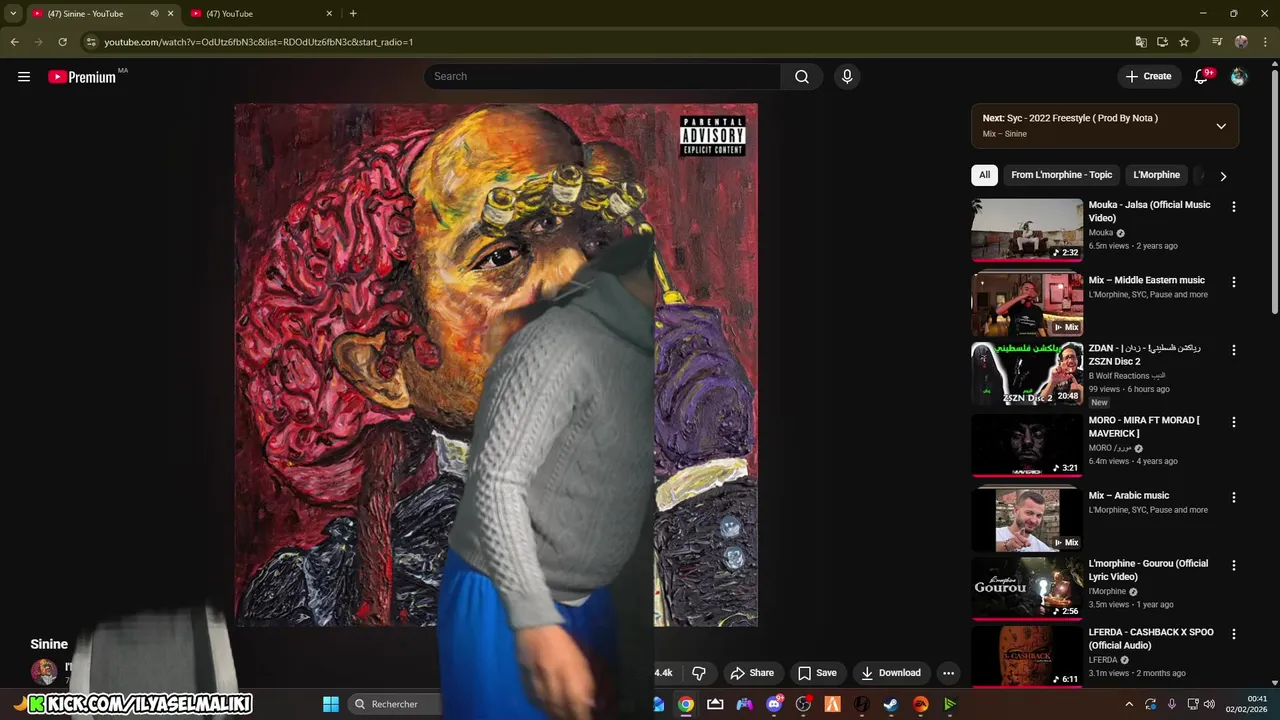Open the notifications bell

pyautogui.click(x=1201, y=76)
